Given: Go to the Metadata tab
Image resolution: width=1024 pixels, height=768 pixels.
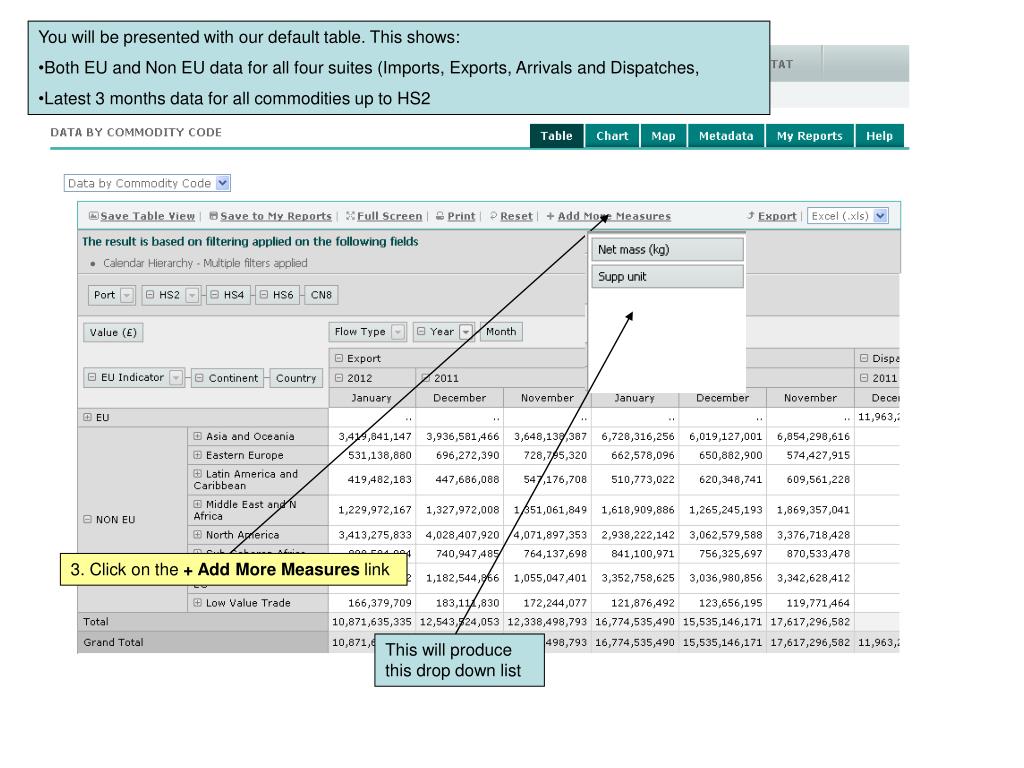Looking at the screenshot, I should 726,136.
